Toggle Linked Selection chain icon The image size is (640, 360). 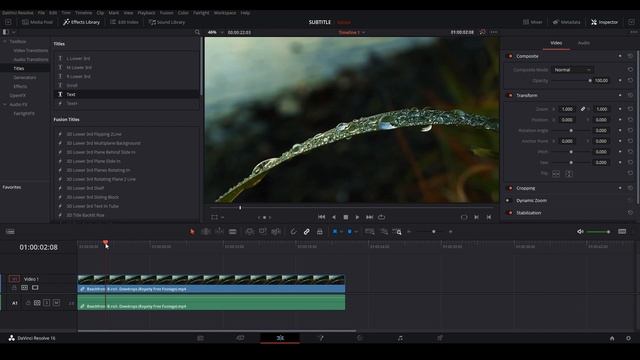coord(307,232)
